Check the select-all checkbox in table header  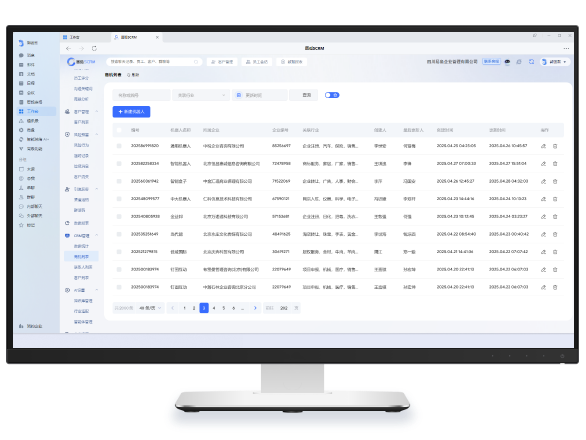click(119, 130)
